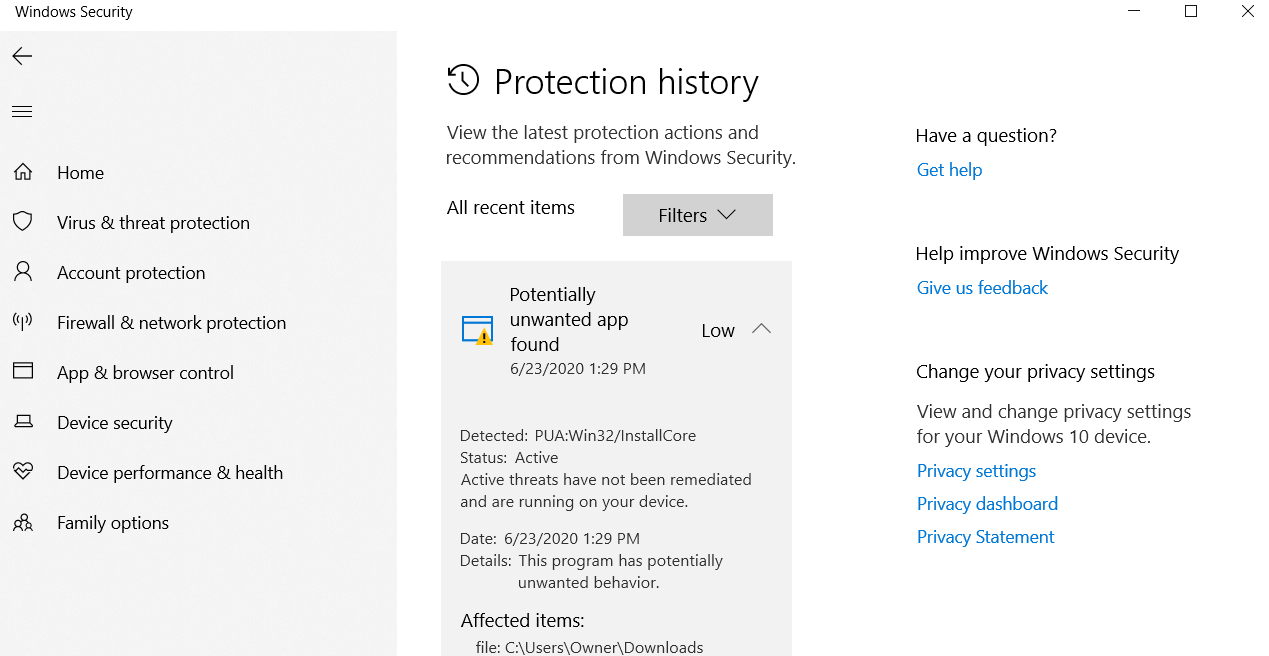Click the Get help link
The image size is (1269, 656).
[949, 170]
